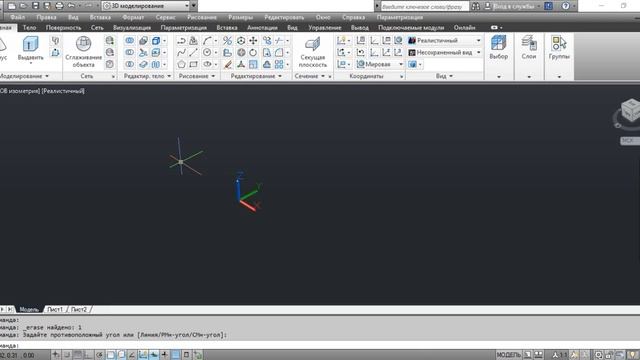Open the Сервис menu
This screenshot has height=360, width=640.
[x=165, y=18]
